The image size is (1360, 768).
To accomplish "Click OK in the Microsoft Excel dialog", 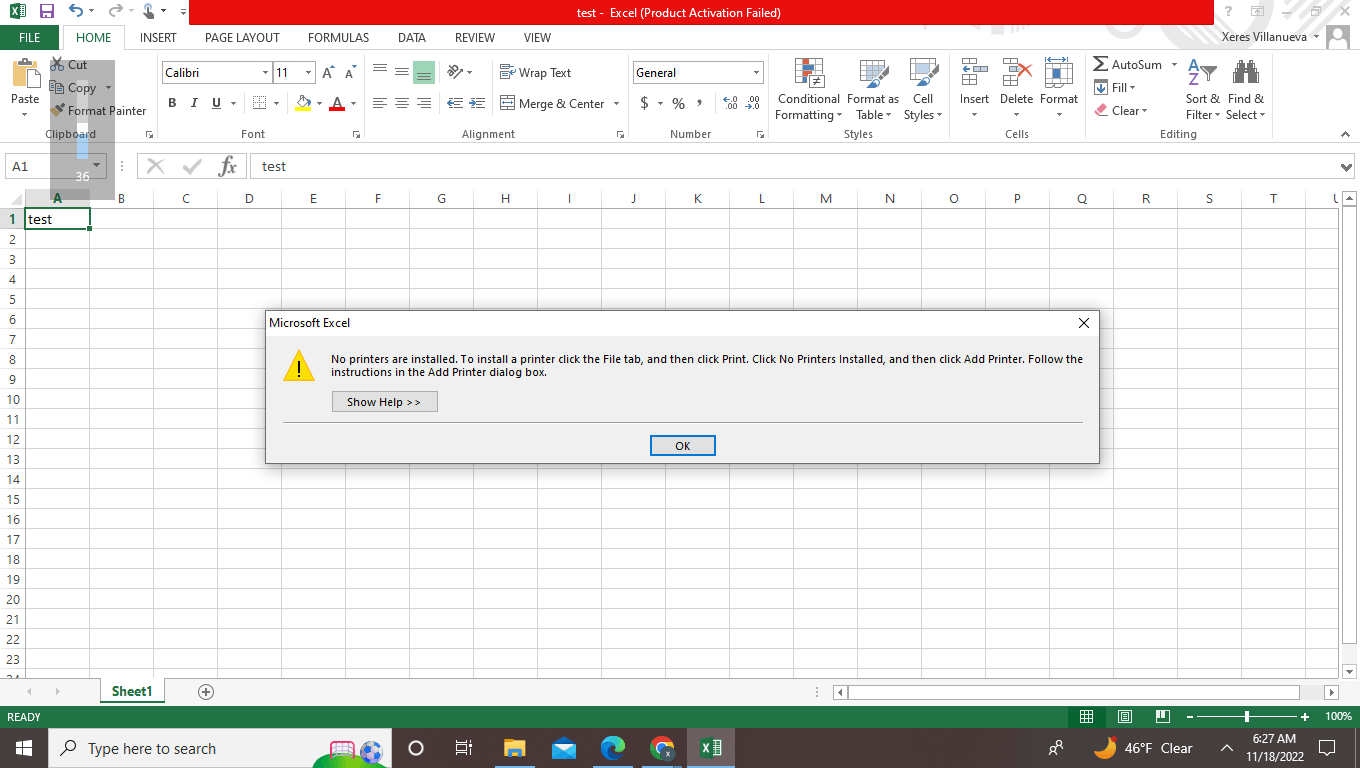I will (x=682, y=446).
